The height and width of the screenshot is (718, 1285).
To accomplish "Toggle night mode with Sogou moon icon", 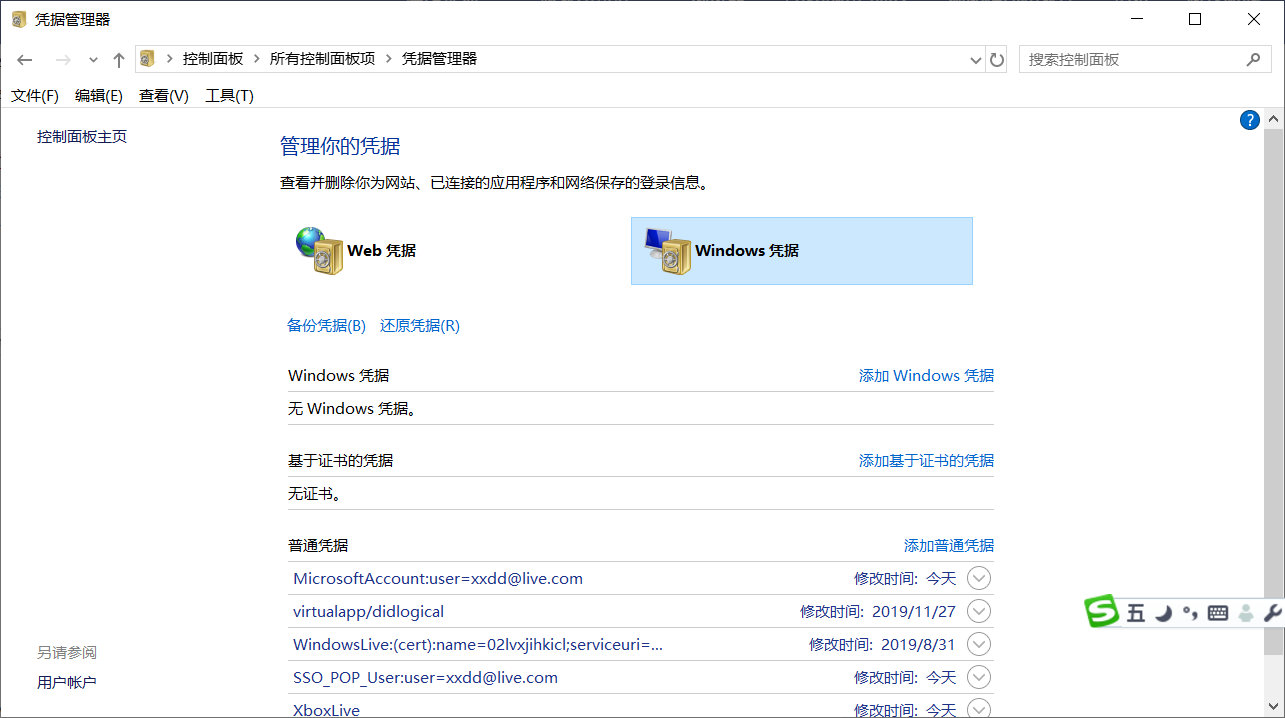I will tap(1163, 612).
